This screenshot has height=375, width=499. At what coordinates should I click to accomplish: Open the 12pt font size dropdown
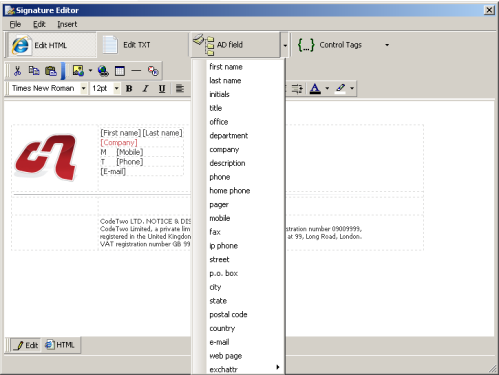[x=116, y=88]
